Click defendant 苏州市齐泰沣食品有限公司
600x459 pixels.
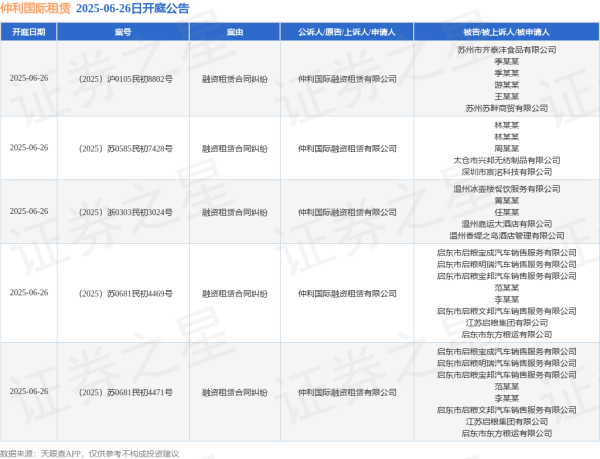(x=507, y=49)
